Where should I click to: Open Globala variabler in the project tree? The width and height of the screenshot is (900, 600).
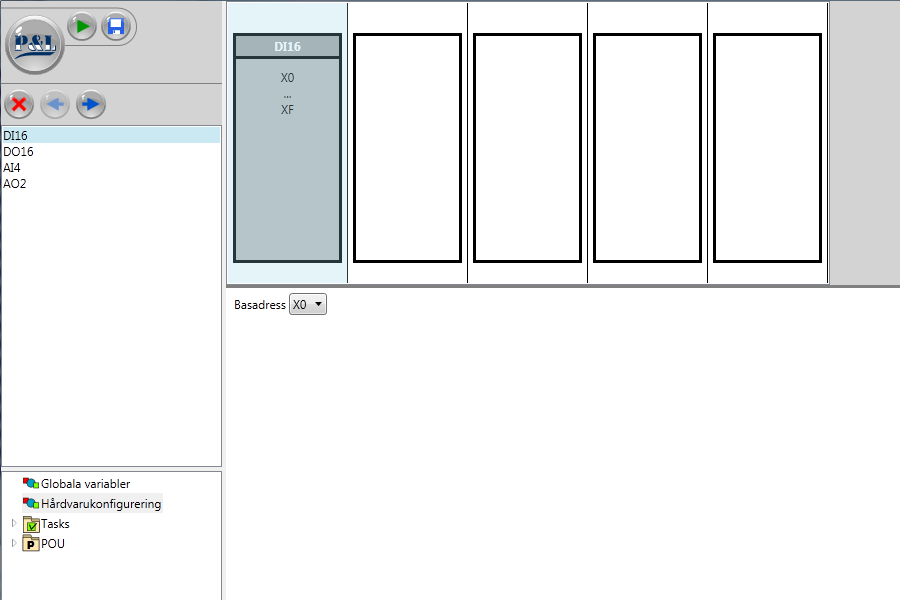point(86,484)
